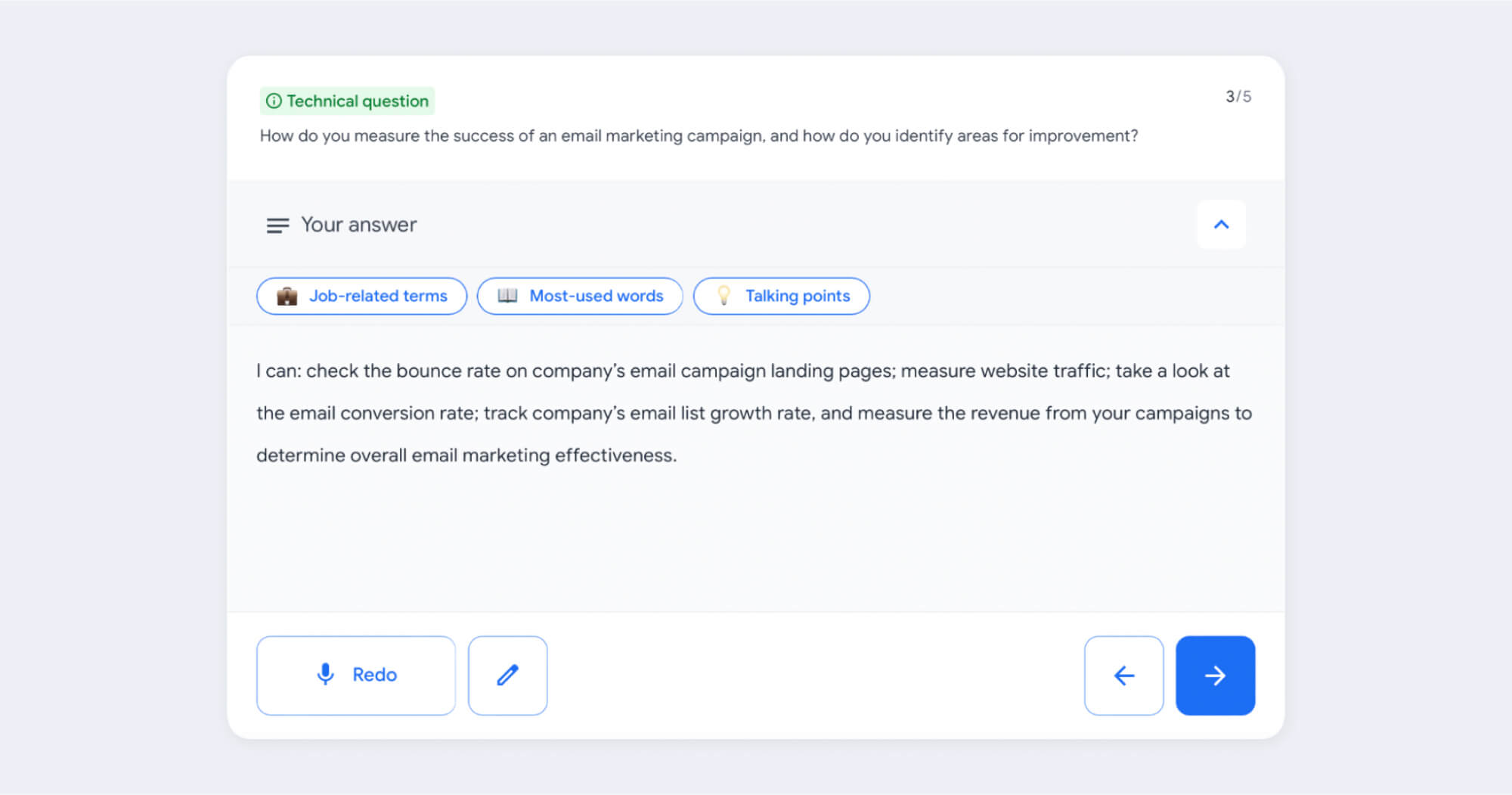
Task: Select the Job-related terms tab
Action: [x=378, y=296]
